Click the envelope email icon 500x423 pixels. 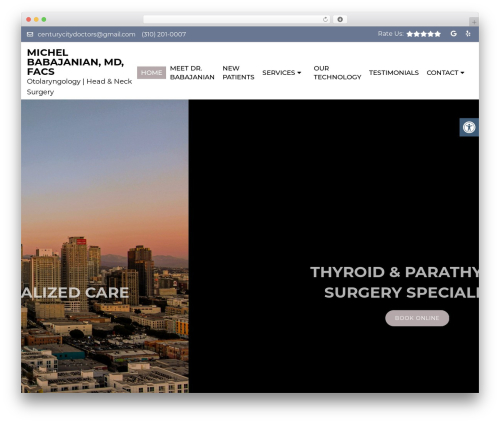[x=30, y=34]
